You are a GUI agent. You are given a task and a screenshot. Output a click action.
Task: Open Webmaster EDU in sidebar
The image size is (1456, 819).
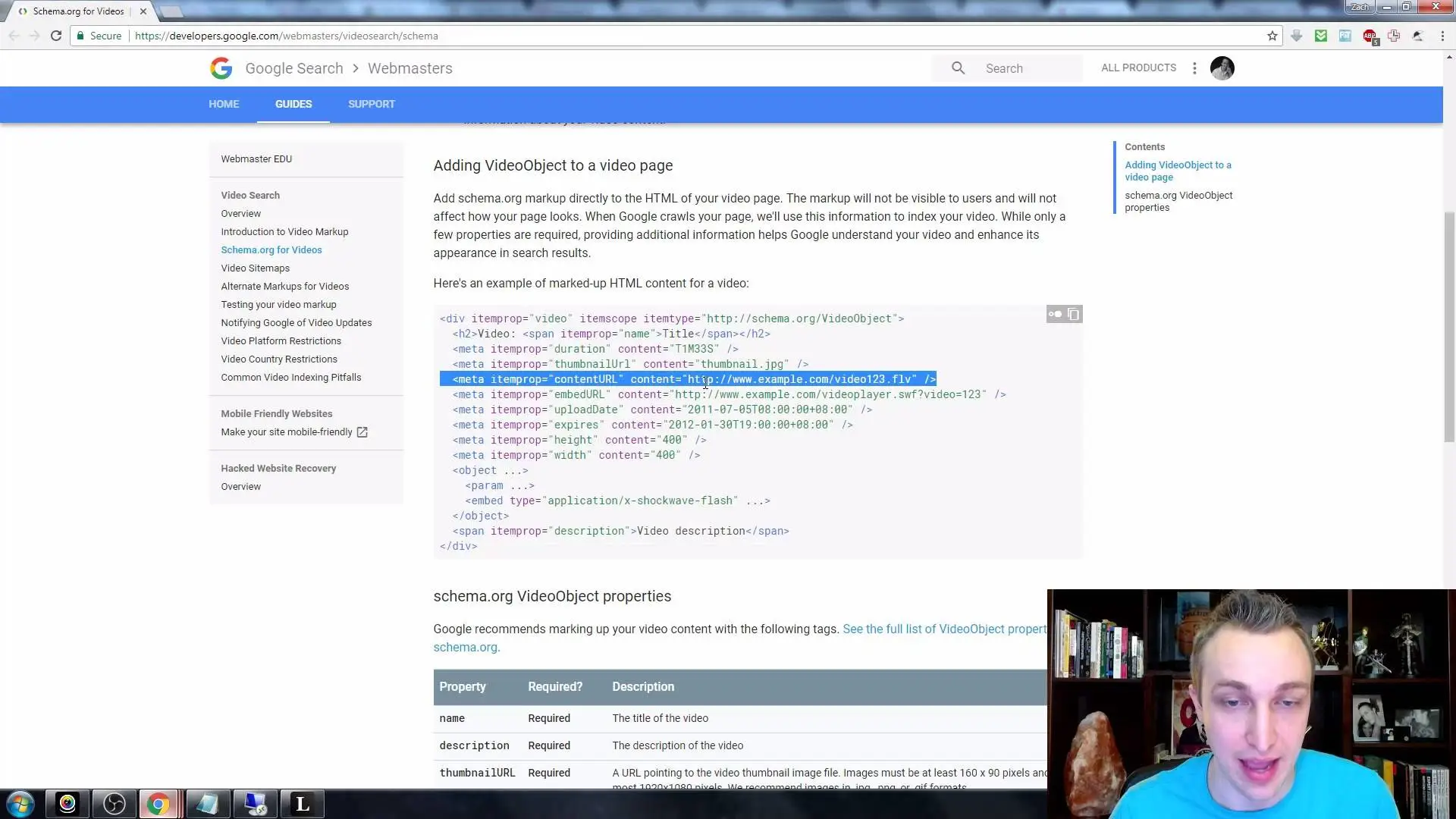click(x=256, y=159)
